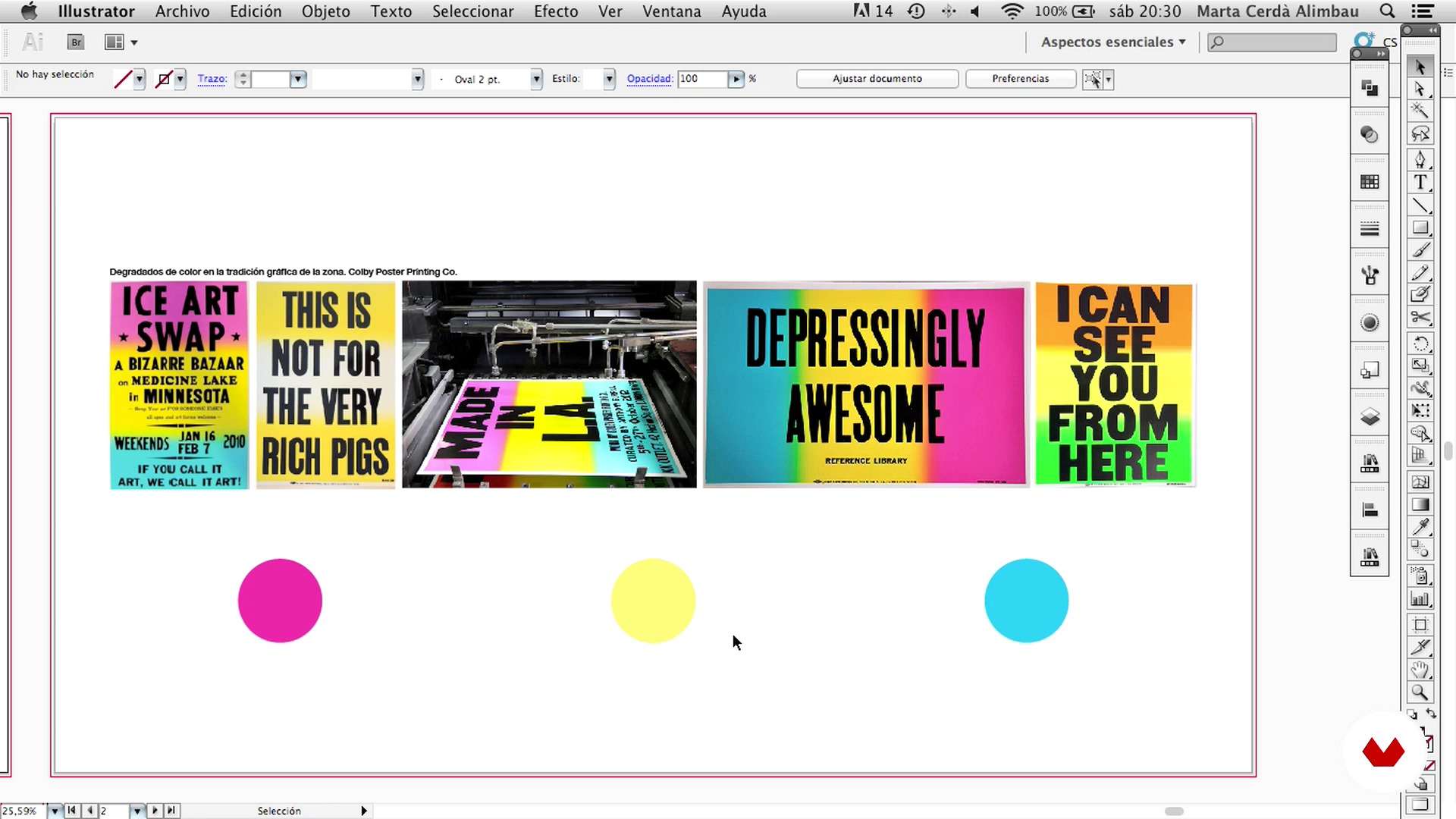Select the Free Transform tool

click(1420, 411)
